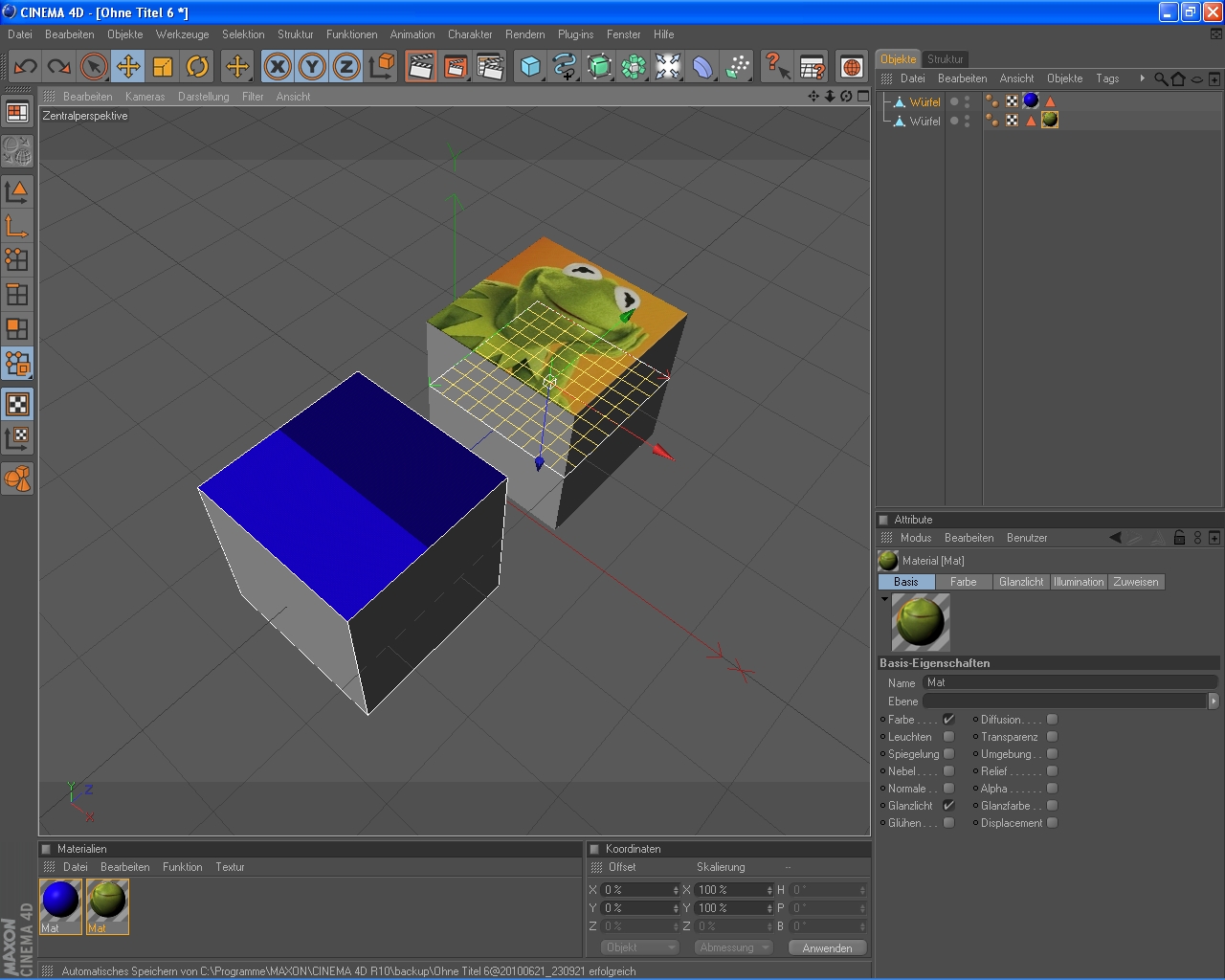Open the Werkzeuge menu
1225x980 pixels.
[182, 34]
